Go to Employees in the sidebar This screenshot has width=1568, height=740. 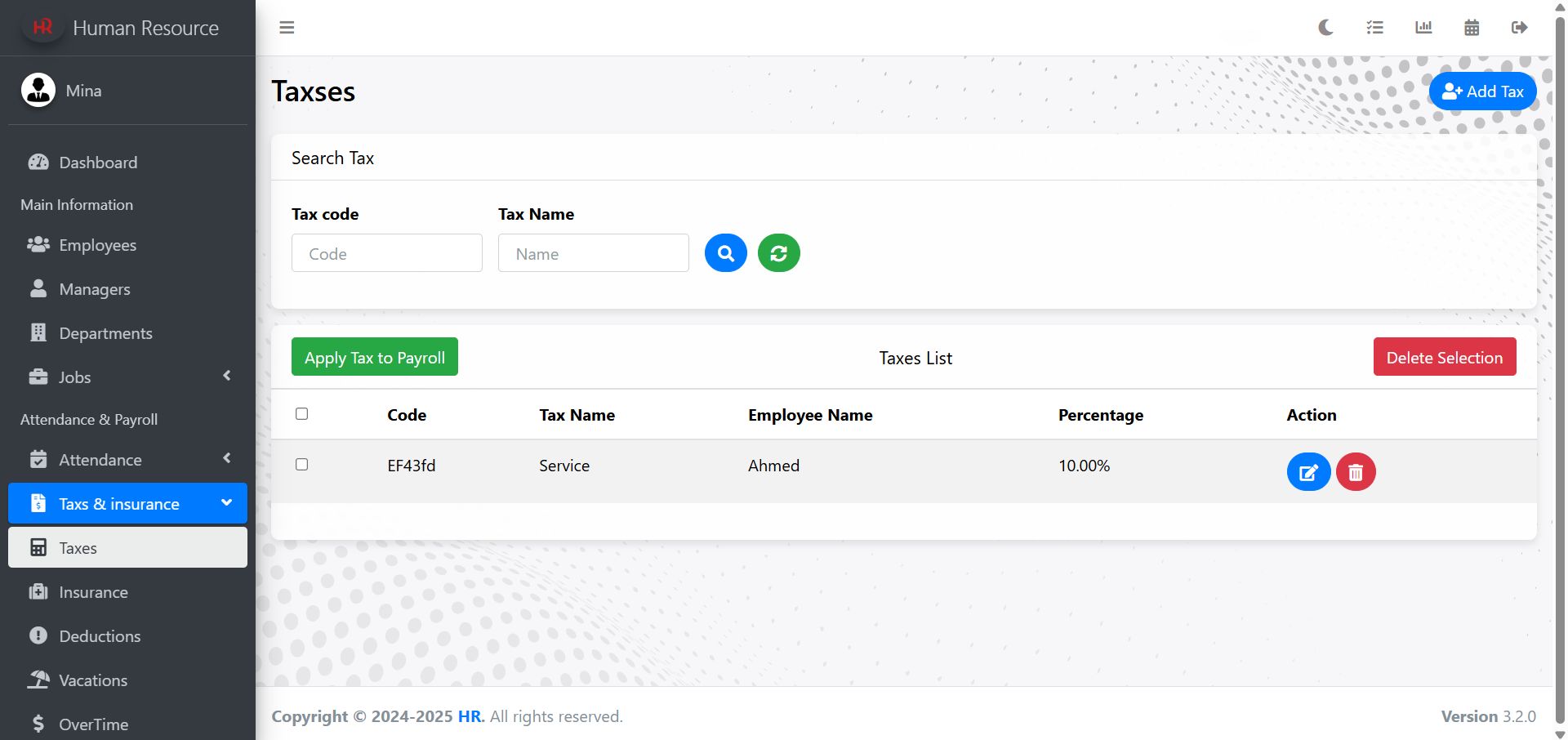click(x=127, y=245)
